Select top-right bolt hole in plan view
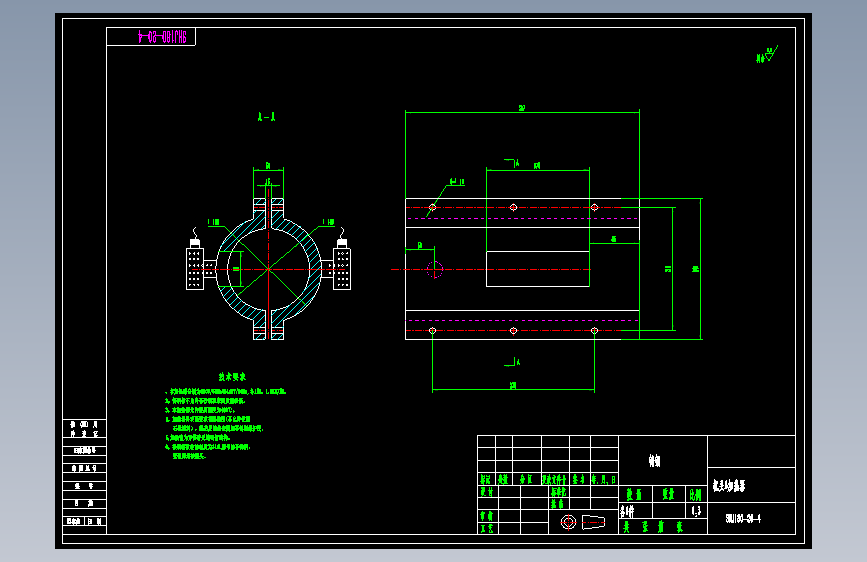 coord(594,207)
